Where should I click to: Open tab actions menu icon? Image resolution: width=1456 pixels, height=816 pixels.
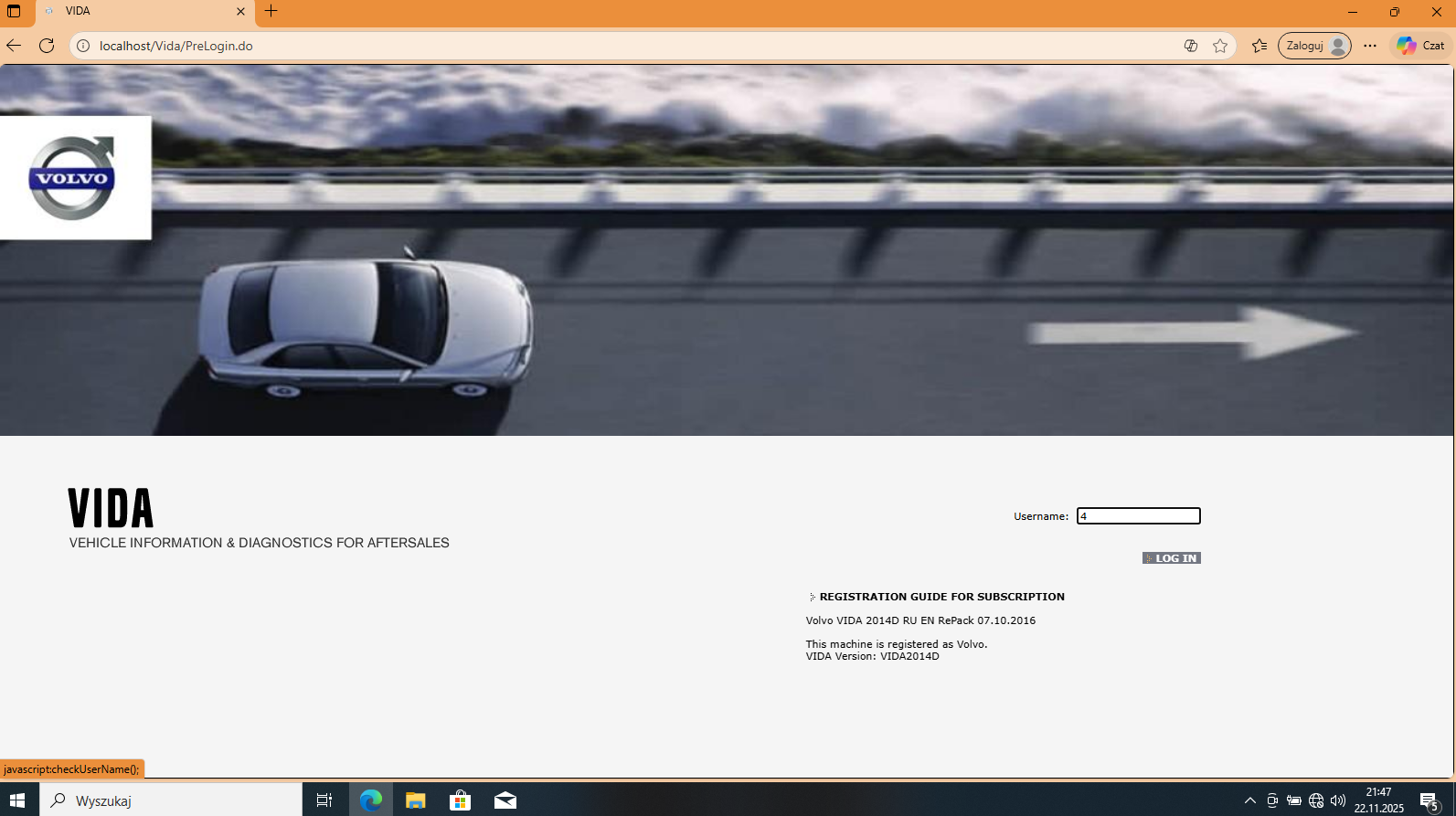coord(14,12)
